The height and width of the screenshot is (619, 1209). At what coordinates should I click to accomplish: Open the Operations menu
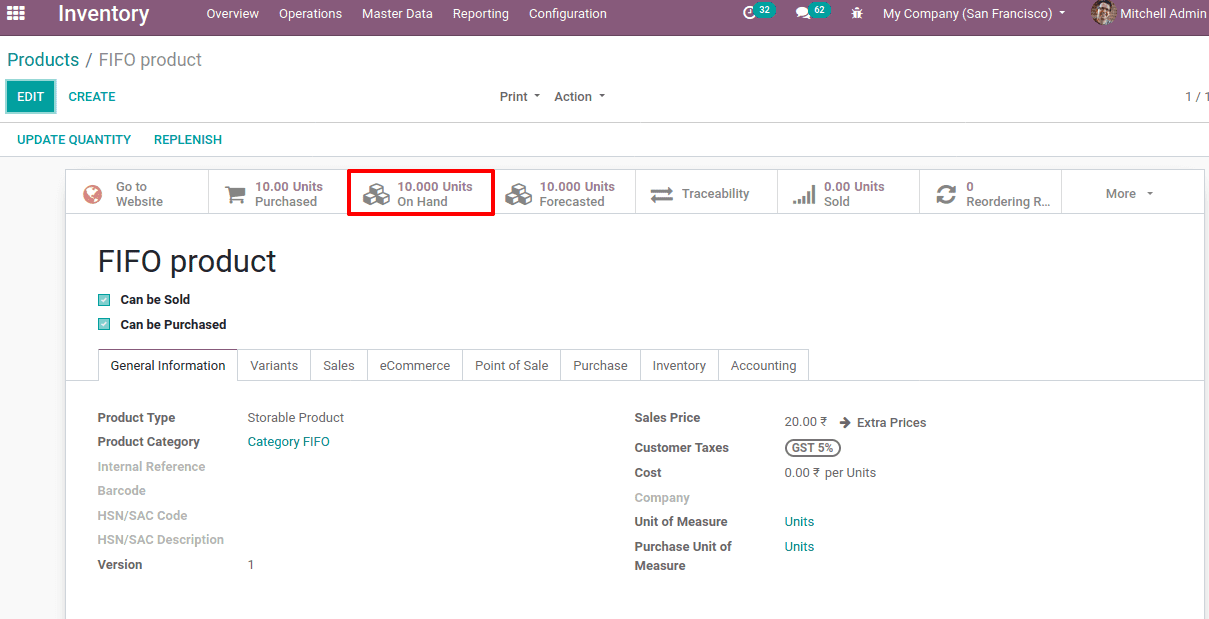310,14
